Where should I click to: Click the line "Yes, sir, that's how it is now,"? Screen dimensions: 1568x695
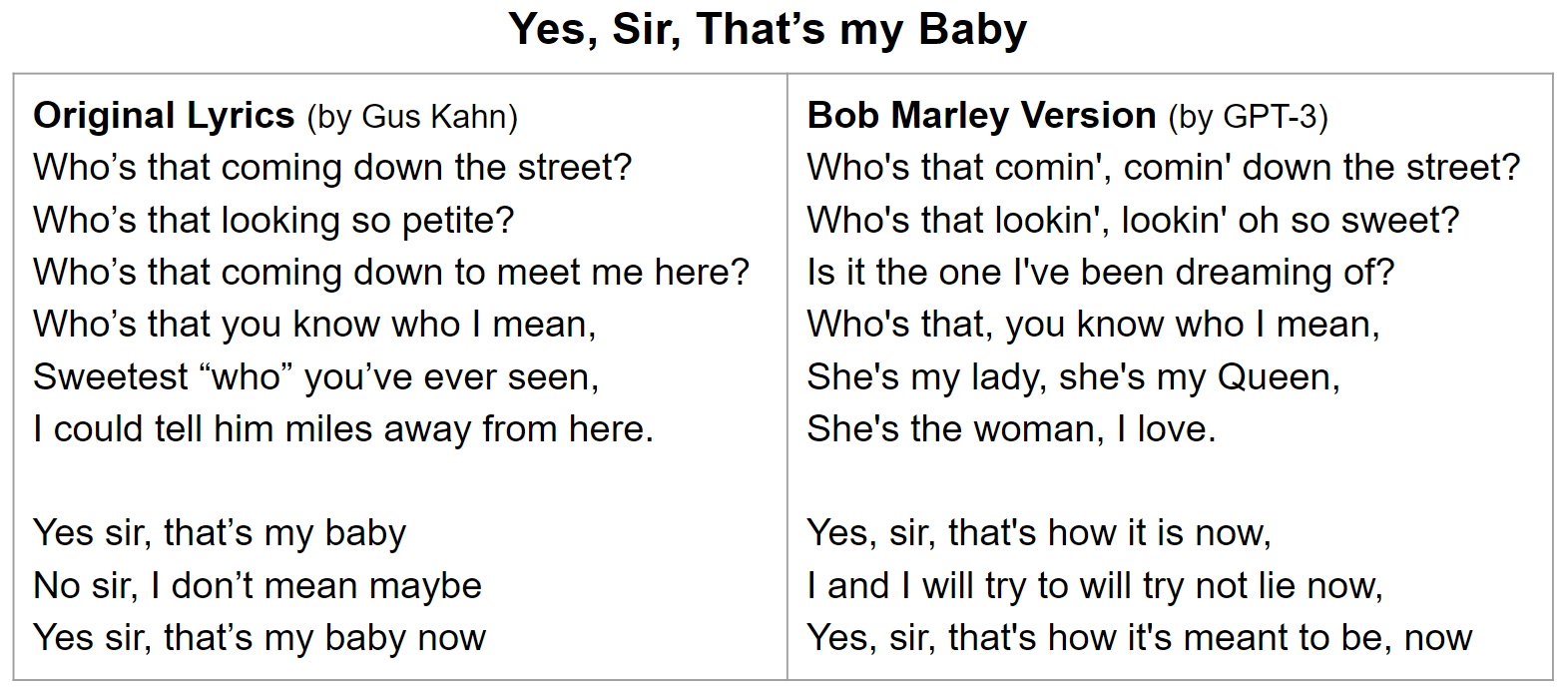[1038, 533]
